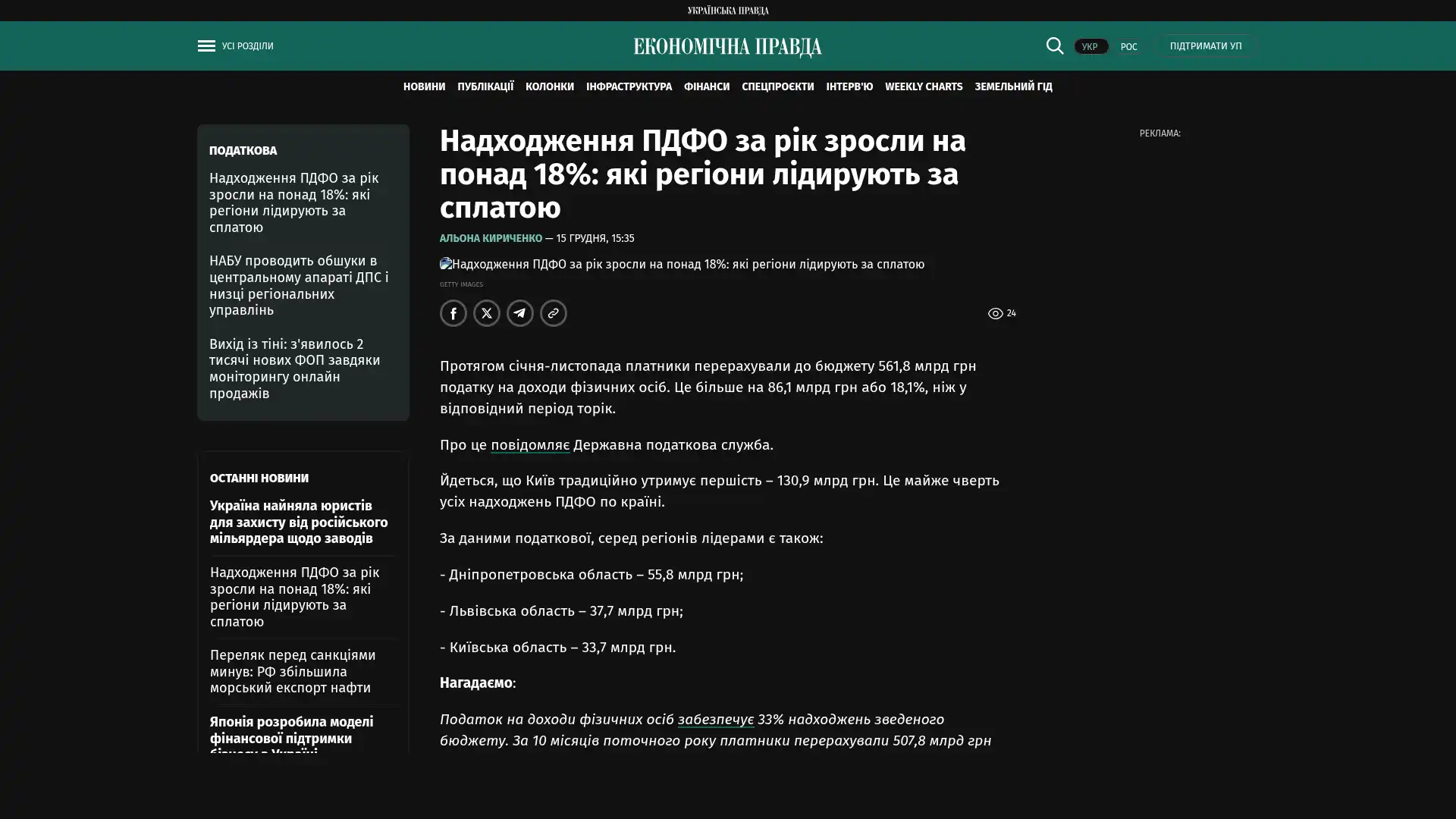Switch language to УКР
Image resolution: width=1456 pixels, height=819 pixels.
[x=1090, y=47]
